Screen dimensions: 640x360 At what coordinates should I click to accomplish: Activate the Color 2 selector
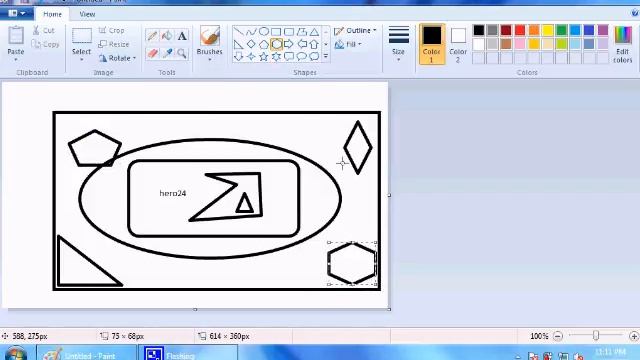458,44
